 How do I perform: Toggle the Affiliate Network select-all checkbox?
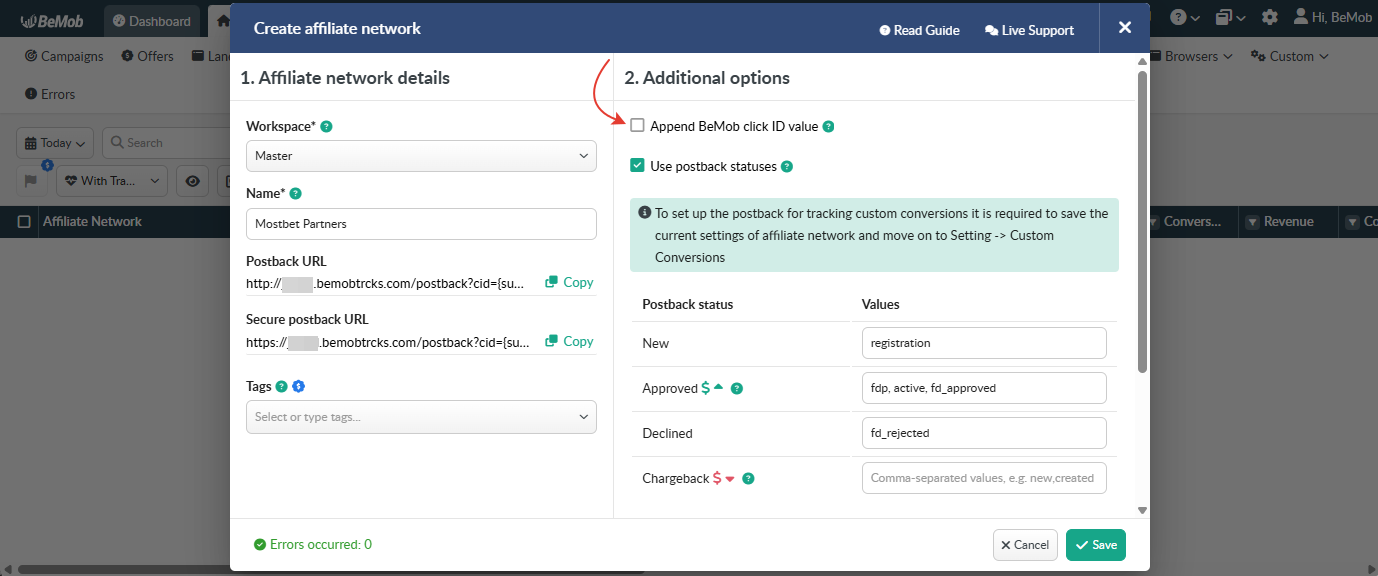click(x=25, y=222)
